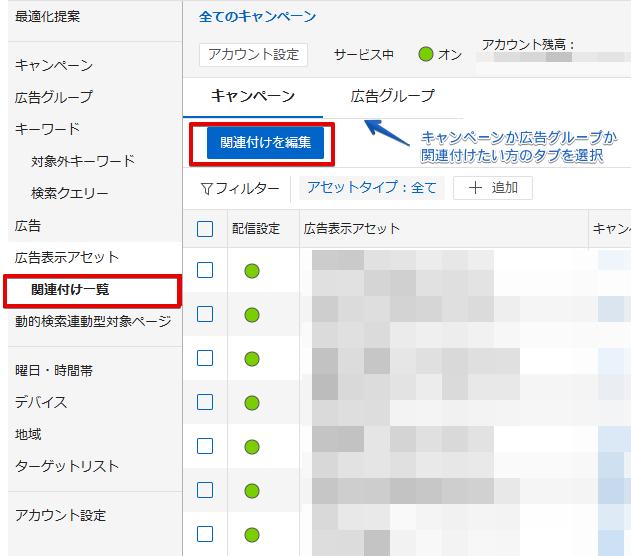Tick the select-all checkbox in the table header

[x=205, y=229]
